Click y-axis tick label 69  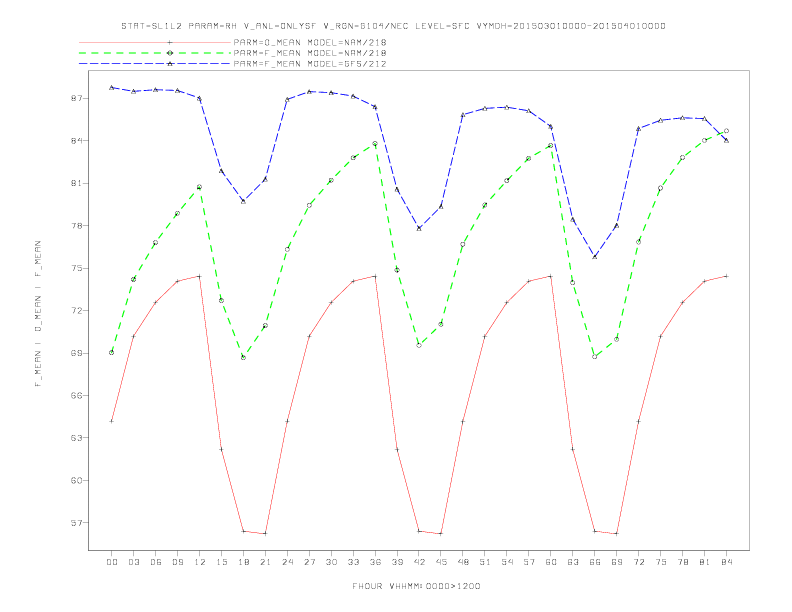[x=76, y=353]
